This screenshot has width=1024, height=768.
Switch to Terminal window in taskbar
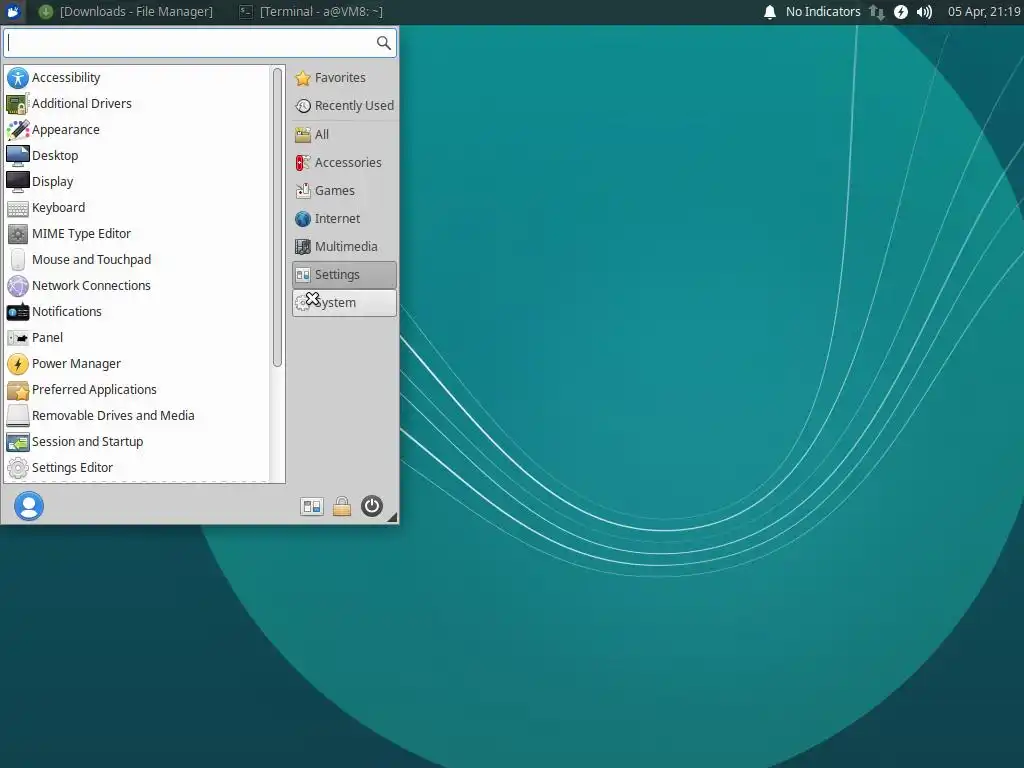[311, 12]
